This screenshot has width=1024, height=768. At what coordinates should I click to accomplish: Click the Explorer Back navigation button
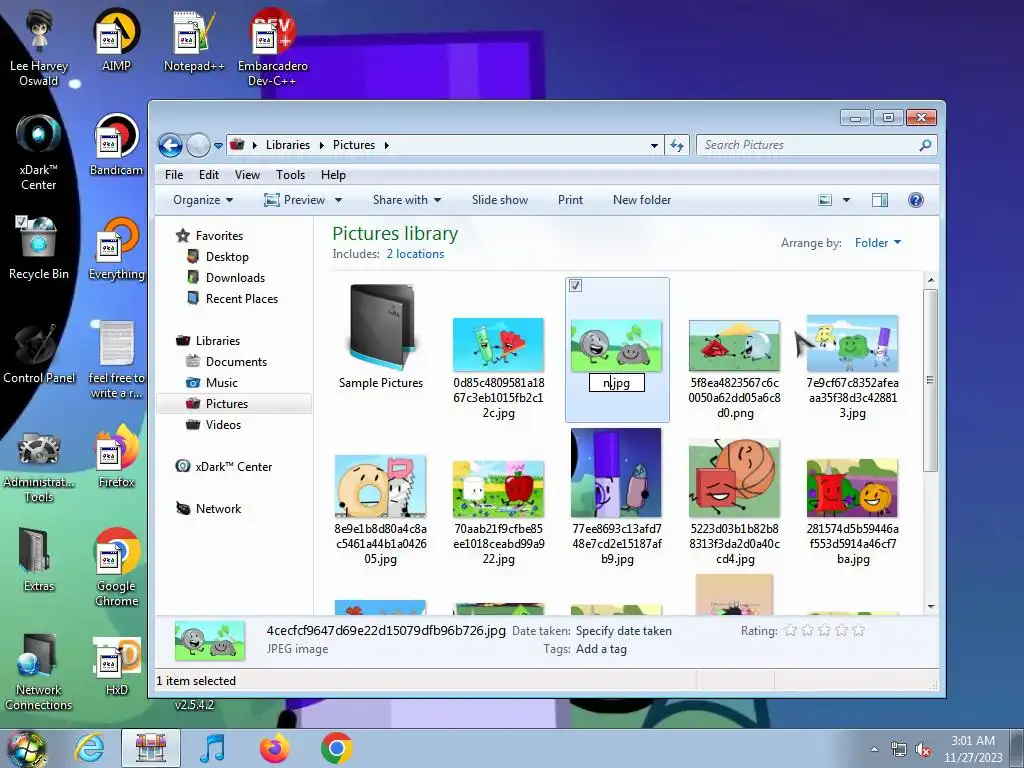coord(170,145)
